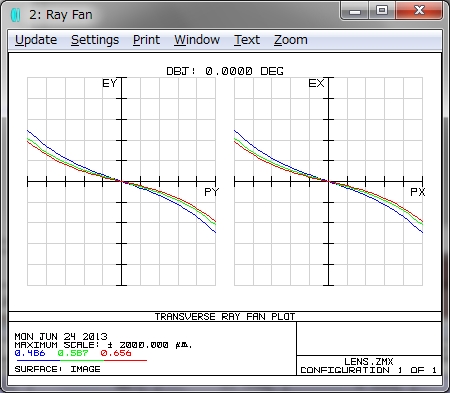
Task: Click the blue 0.486 wavelength legend
Action: point(30,353)
